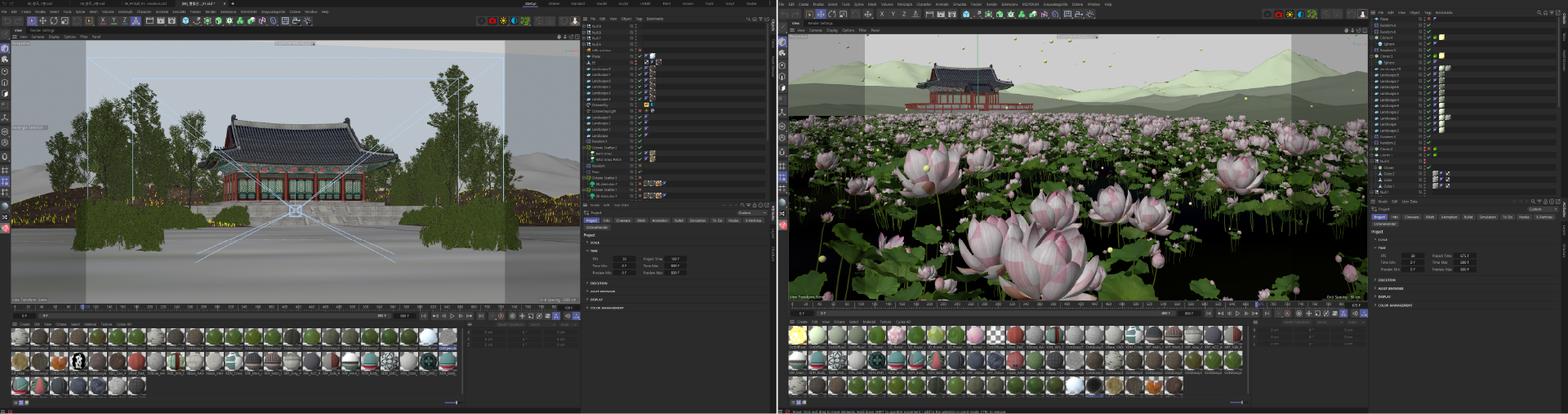
Task: Toggle visibility dots for Landscape.8 in left Object Manager
Action: [635, 69]
